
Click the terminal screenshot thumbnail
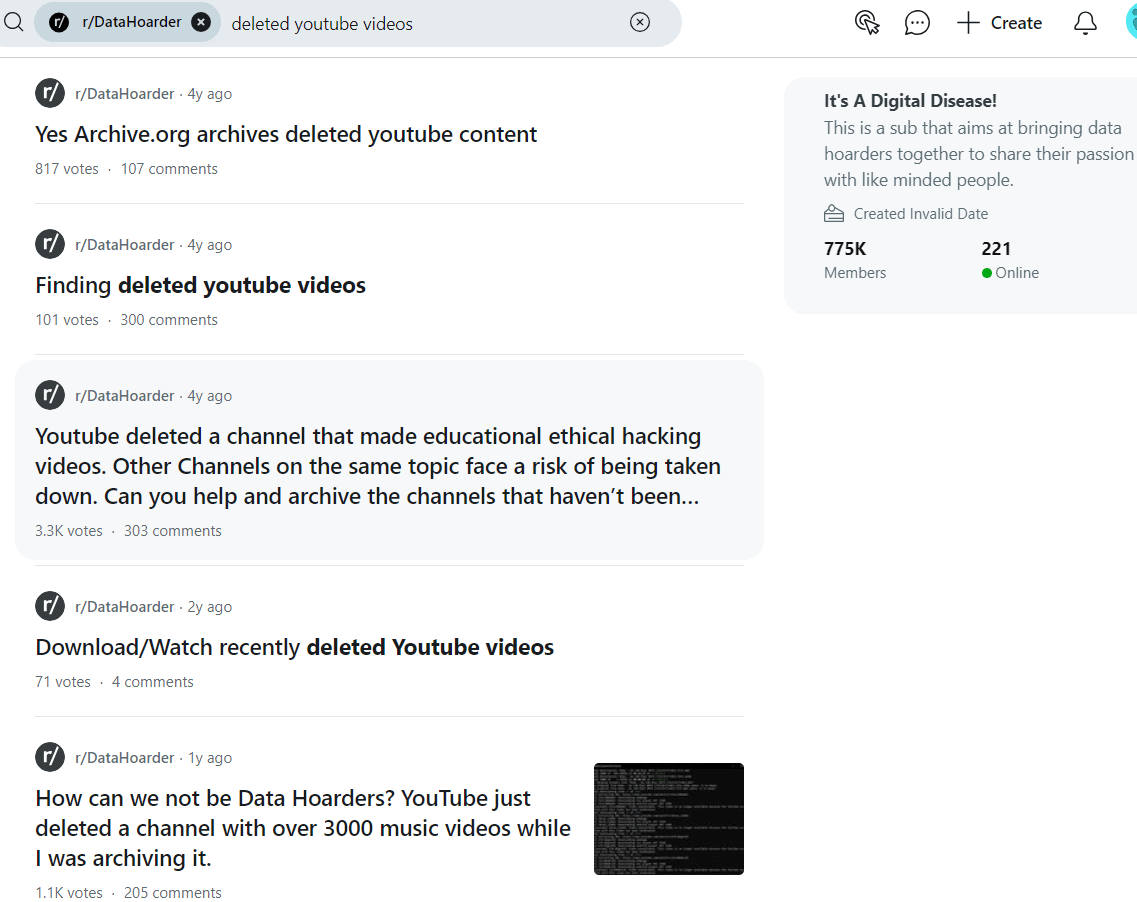668,819
